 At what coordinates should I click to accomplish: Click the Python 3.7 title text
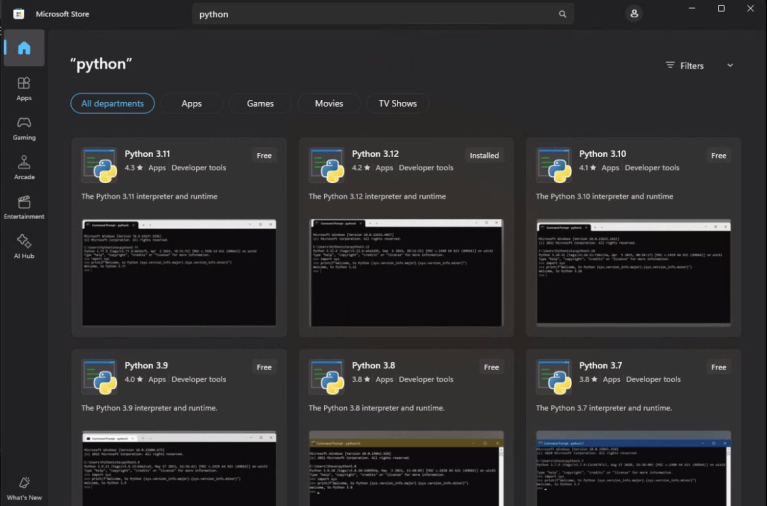click(x=601, y=366)
